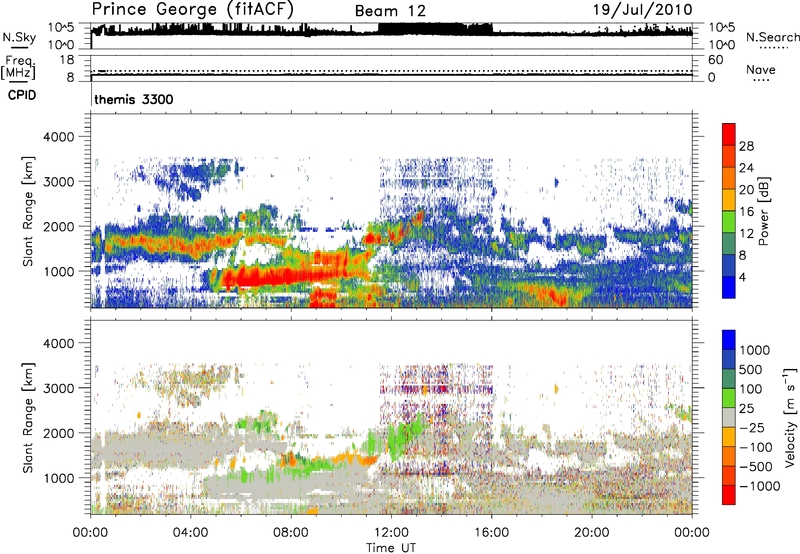Click the 'Freq. [MHz]' axis label
This screenshot has width=800, height=554.
(18, 67)
